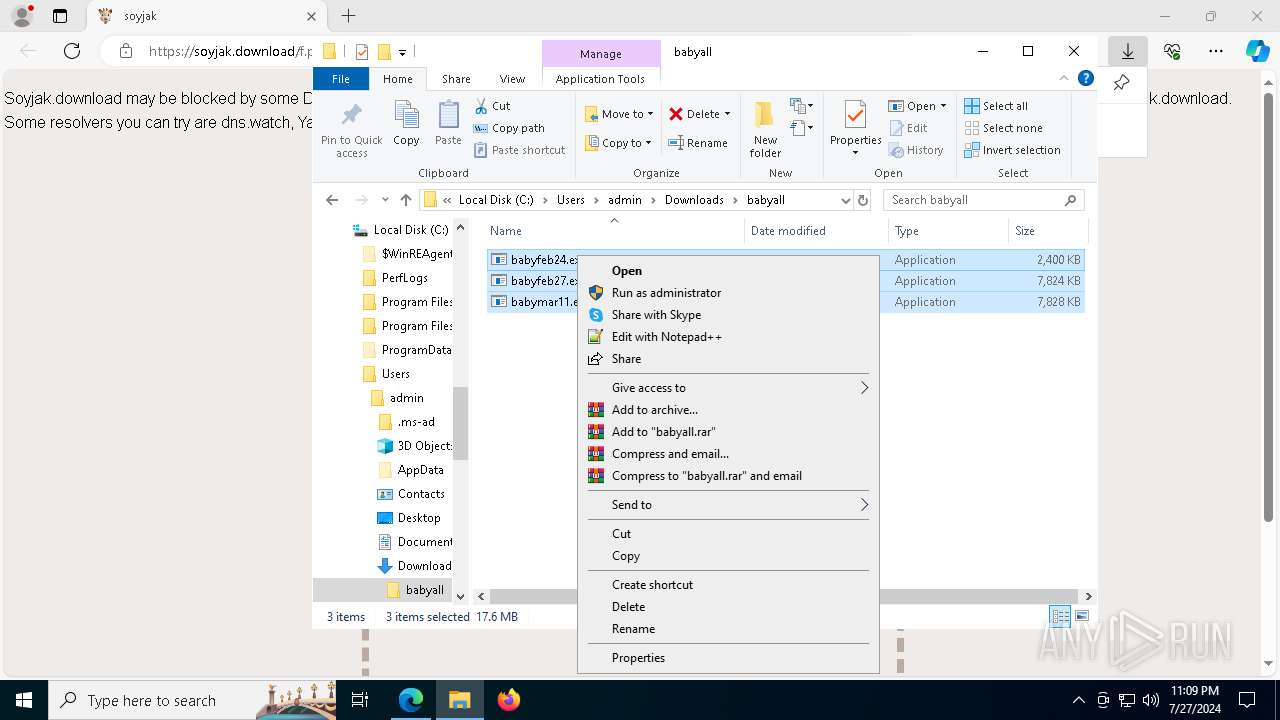Image resolution: width=1280 pixels, height=720 pixels.
Task: Choose Add to archive...
Action: (x=728, y=410)
